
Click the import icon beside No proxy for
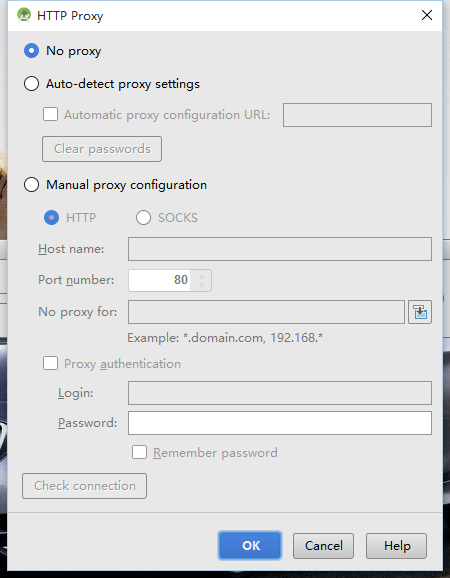point(420,312)
